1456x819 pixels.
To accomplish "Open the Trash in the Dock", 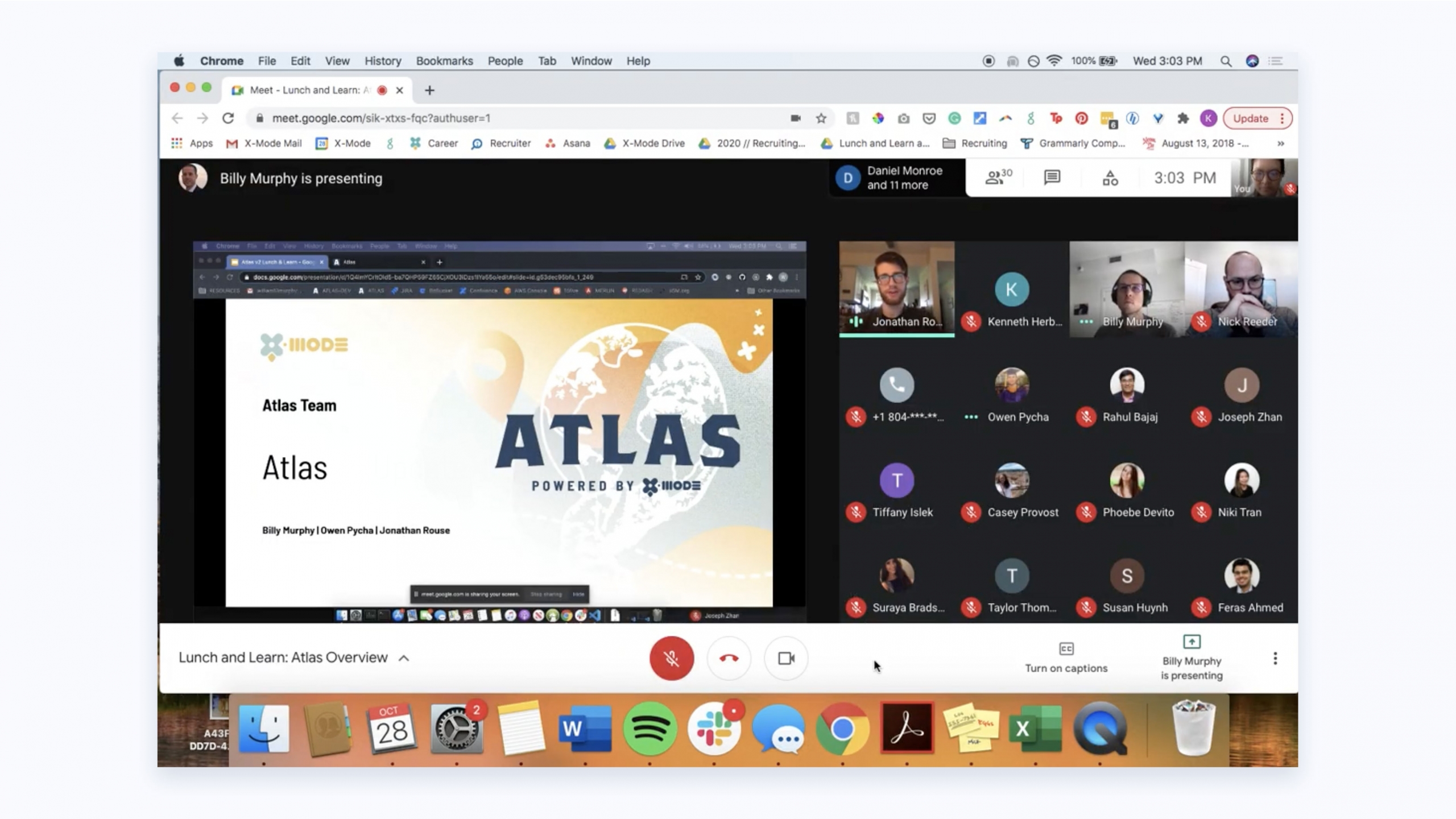I will pyautogui.click(x=1193, y=729).
